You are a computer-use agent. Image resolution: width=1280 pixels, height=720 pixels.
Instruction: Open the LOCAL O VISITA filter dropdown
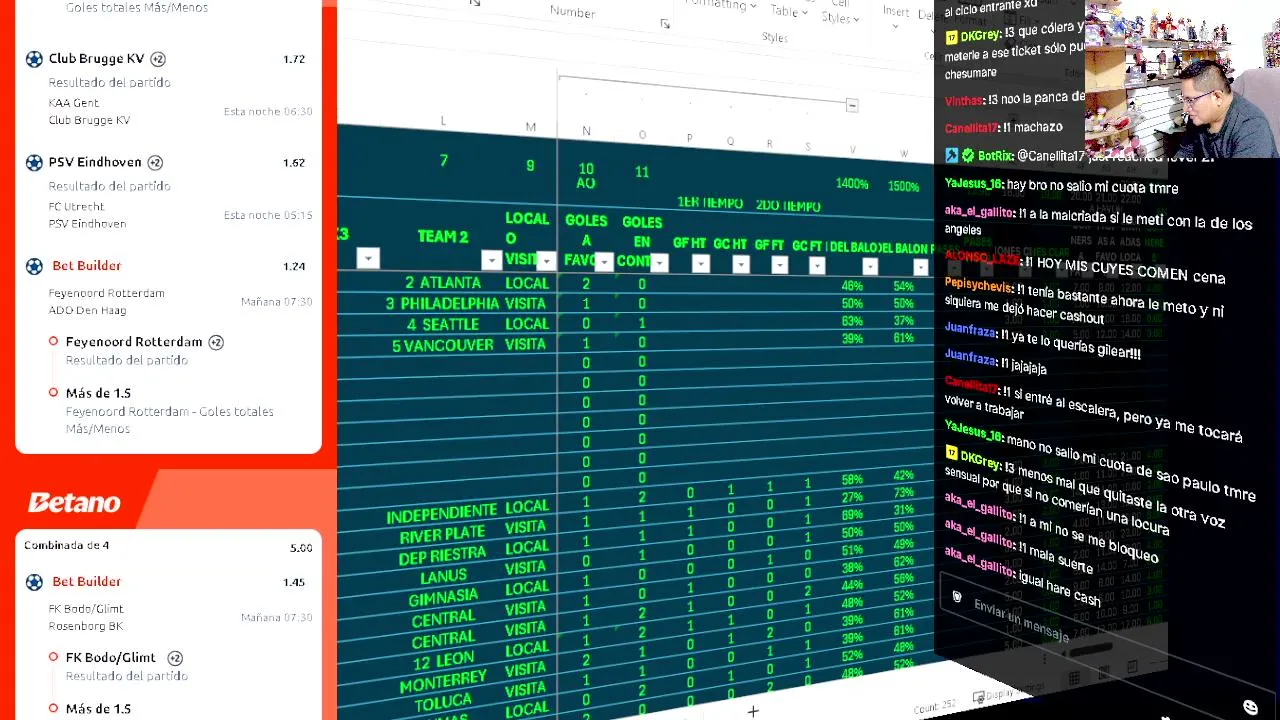click(x=546, y=261)
